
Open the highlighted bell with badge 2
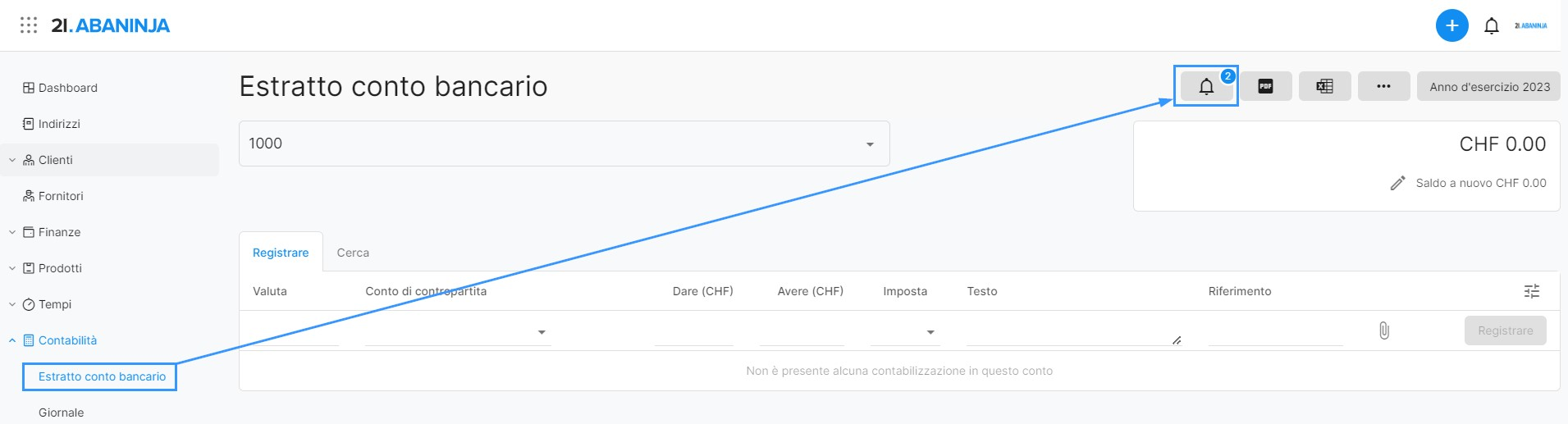click(1206, 86)
